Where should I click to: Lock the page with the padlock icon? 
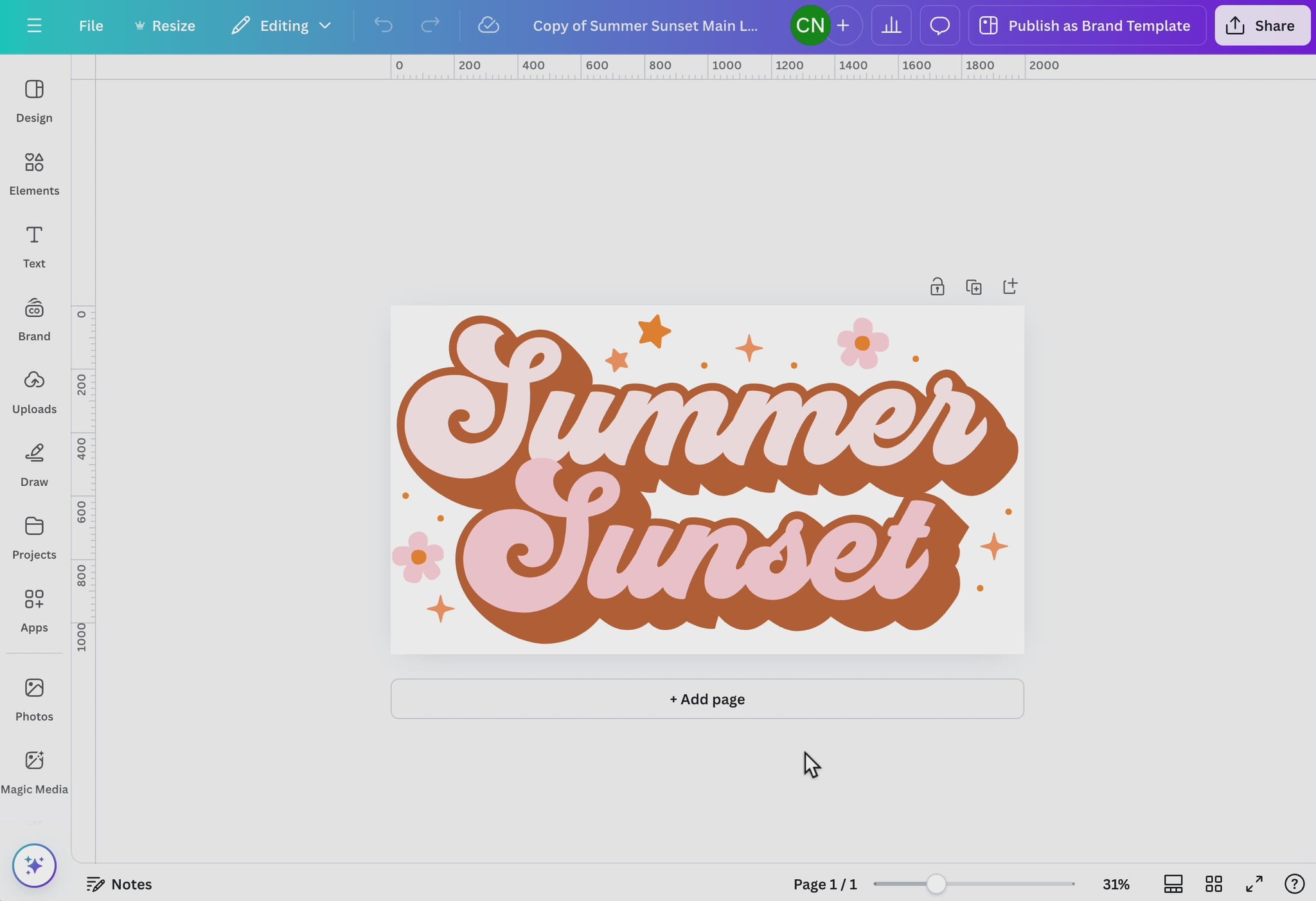(937, 287)
